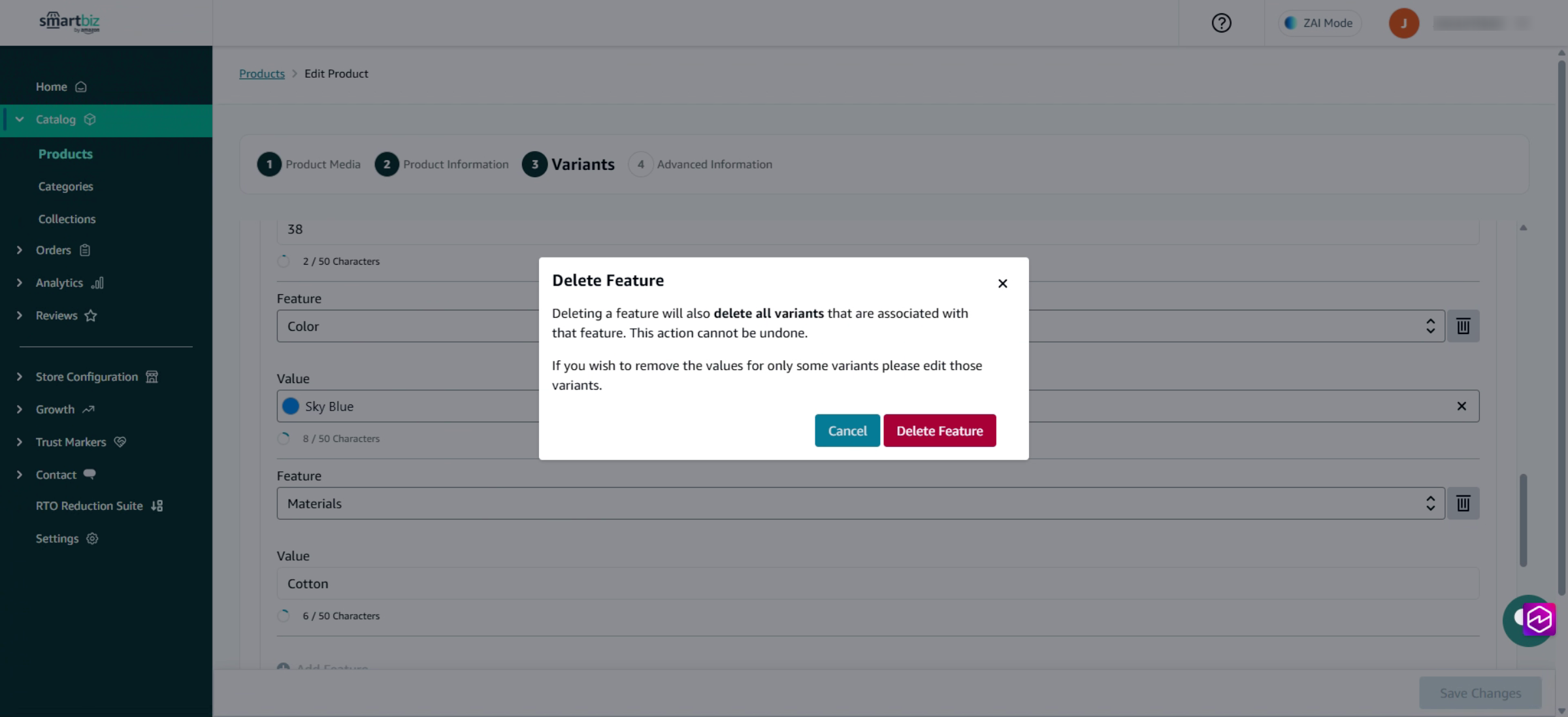The height and width of the screenshot is (717, 1568).
Task: Click the Sky Blue color swatch
Action: pos(291,406)
